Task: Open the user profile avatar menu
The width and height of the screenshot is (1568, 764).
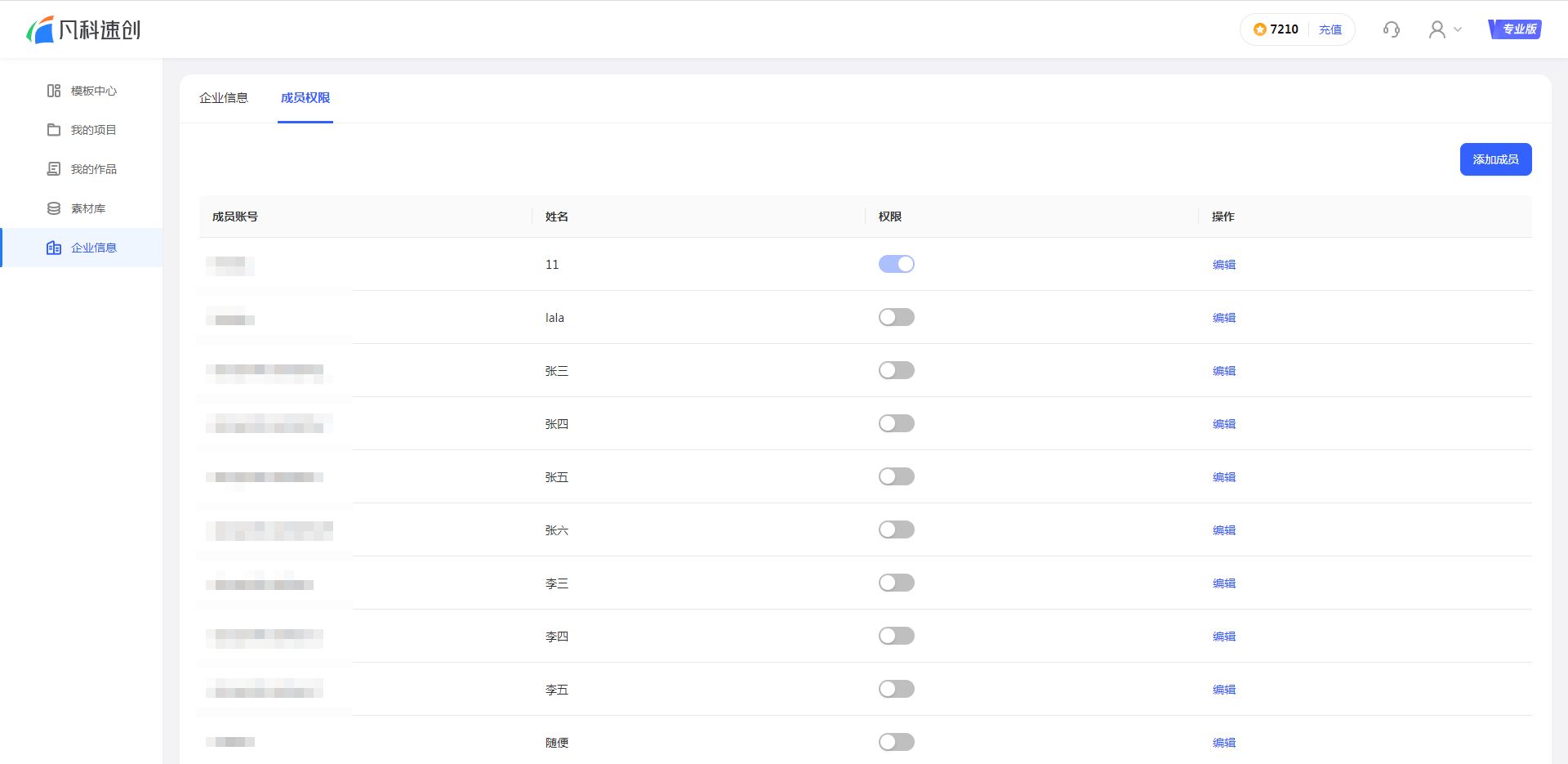Action: pos(1437,29)
